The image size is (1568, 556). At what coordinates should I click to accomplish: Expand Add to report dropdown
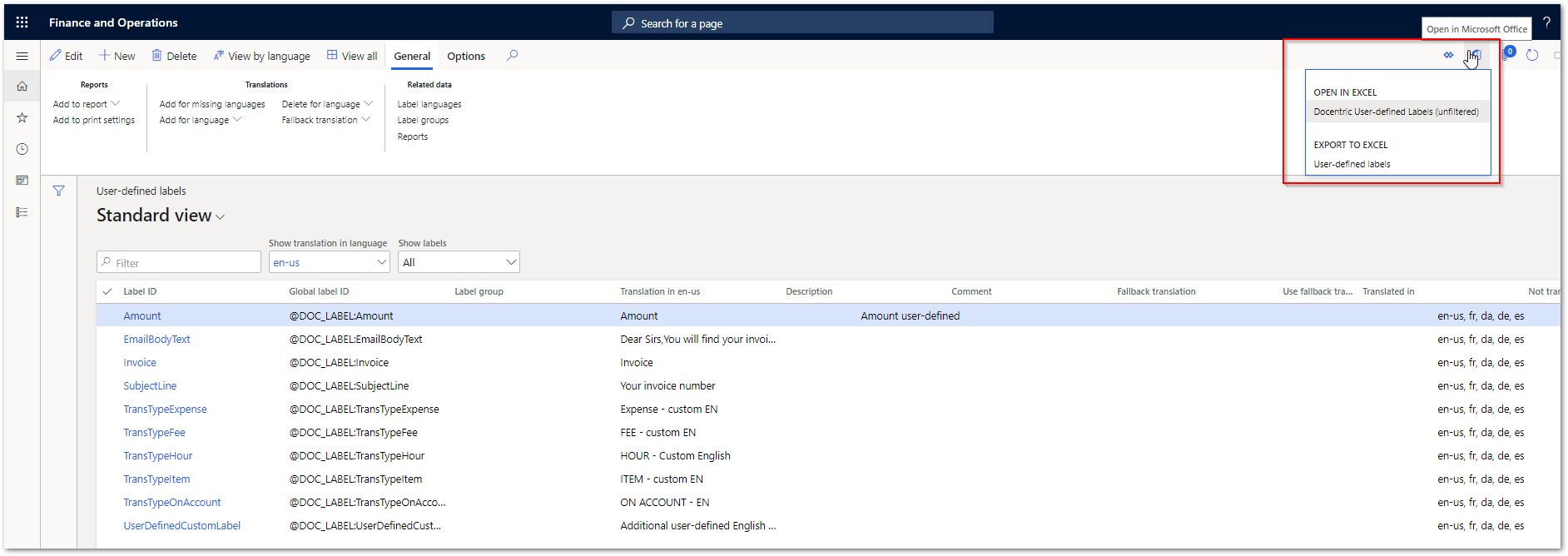click(87, 104)
